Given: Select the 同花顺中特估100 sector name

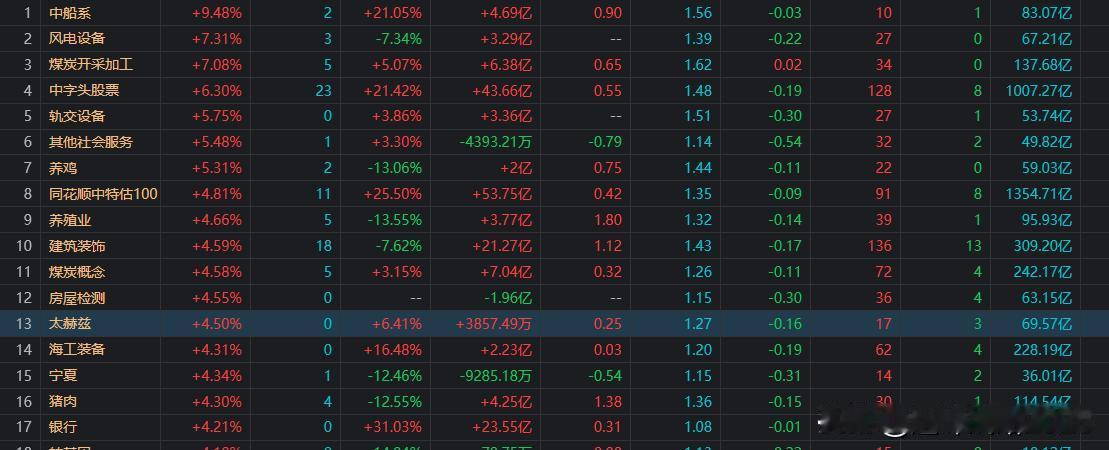Looking at the screenshot, I should click(103, 194).
